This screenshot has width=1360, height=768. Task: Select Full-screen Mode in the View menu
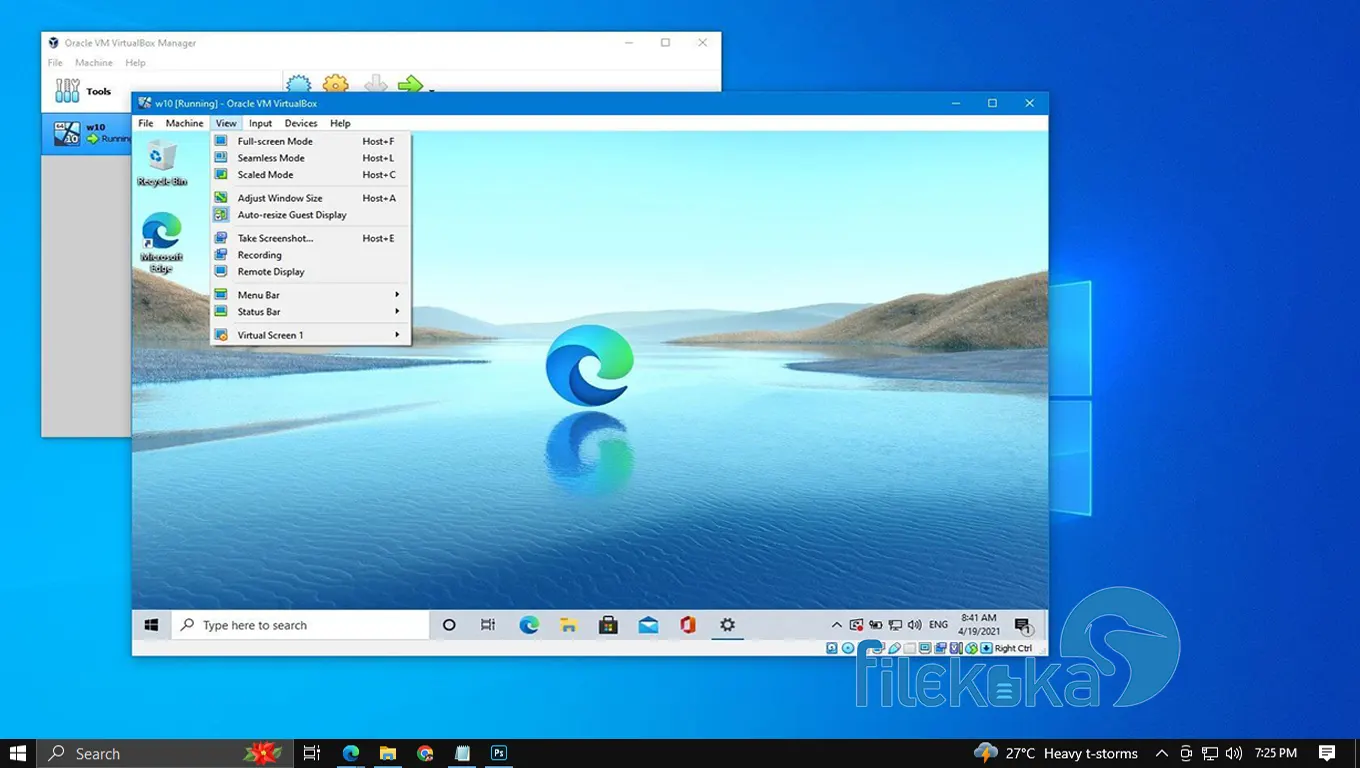(x=310, y=141)
